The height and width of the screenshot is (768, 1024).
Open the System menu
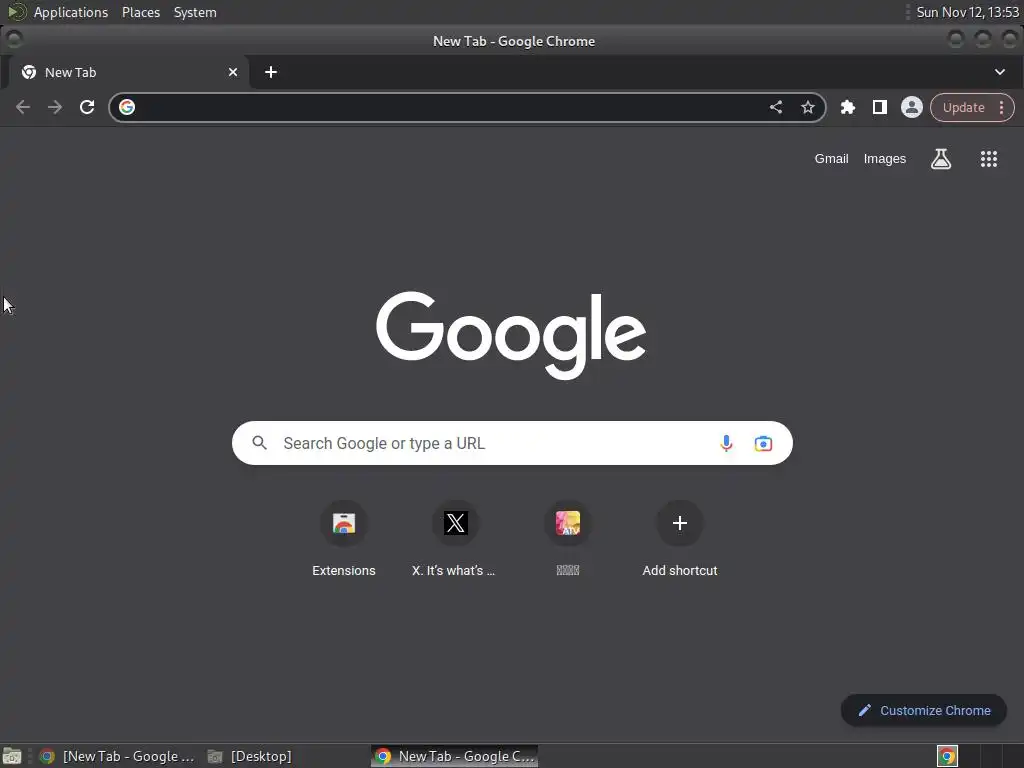click(x=195, y=12)
